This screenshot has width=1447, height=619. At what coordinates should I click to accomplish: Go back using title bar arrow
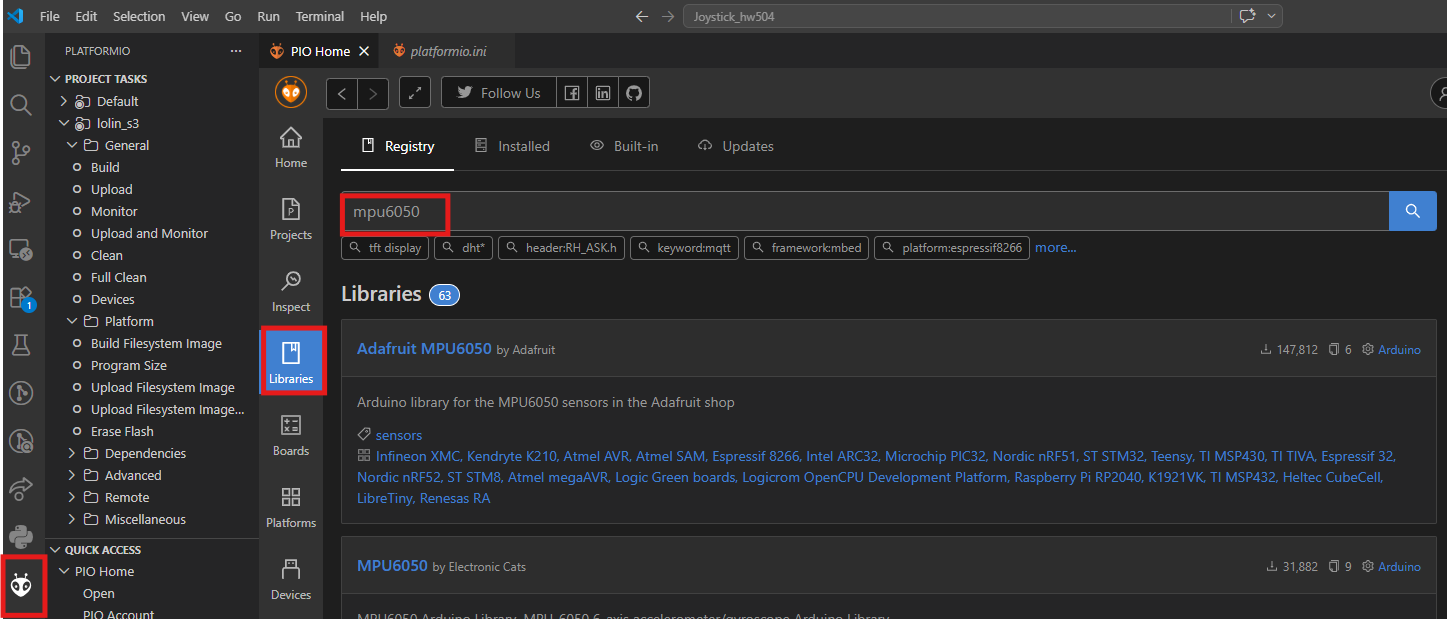[x=643, y=16]
